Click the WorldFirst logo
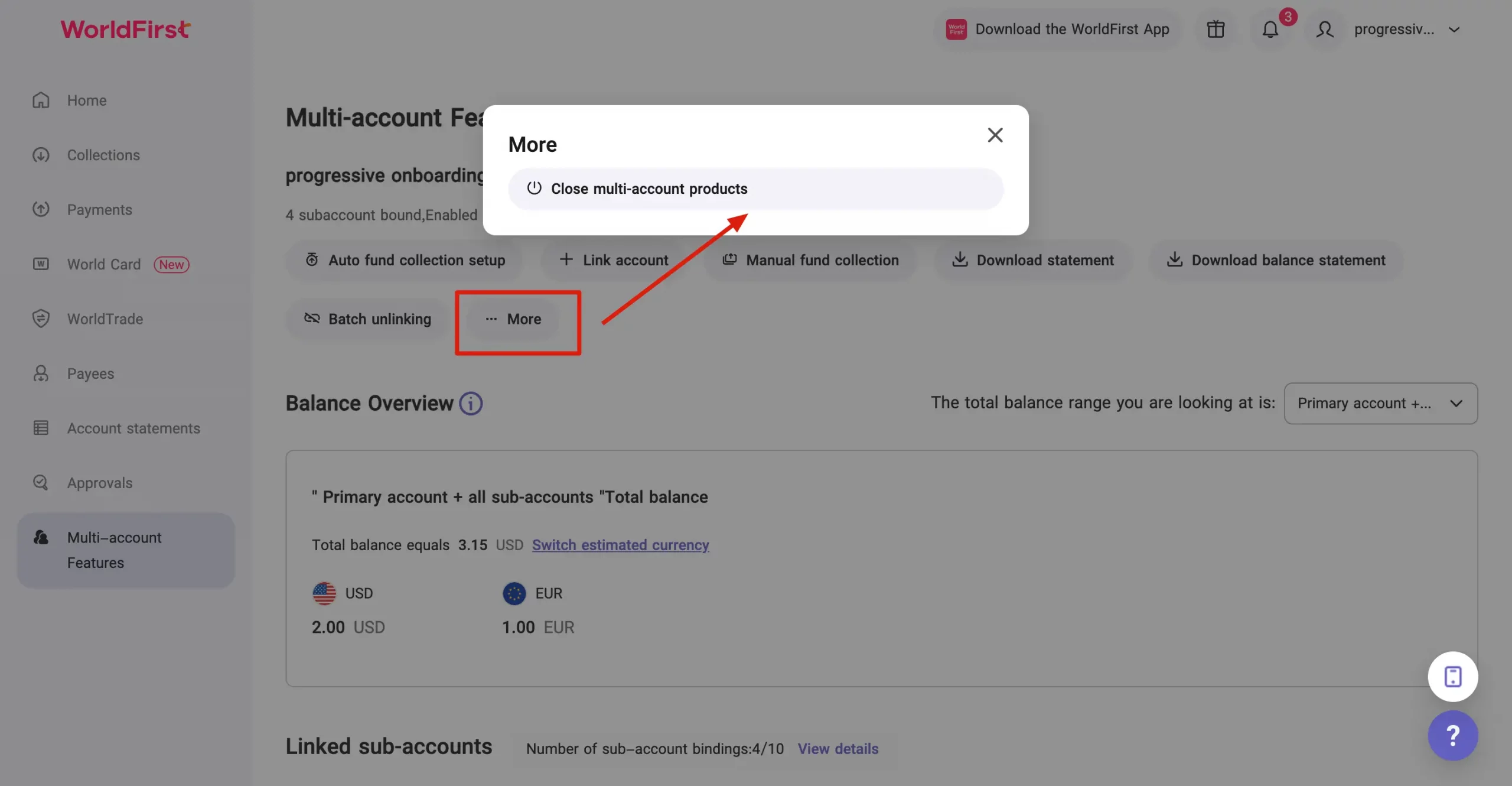 (125, 30)
